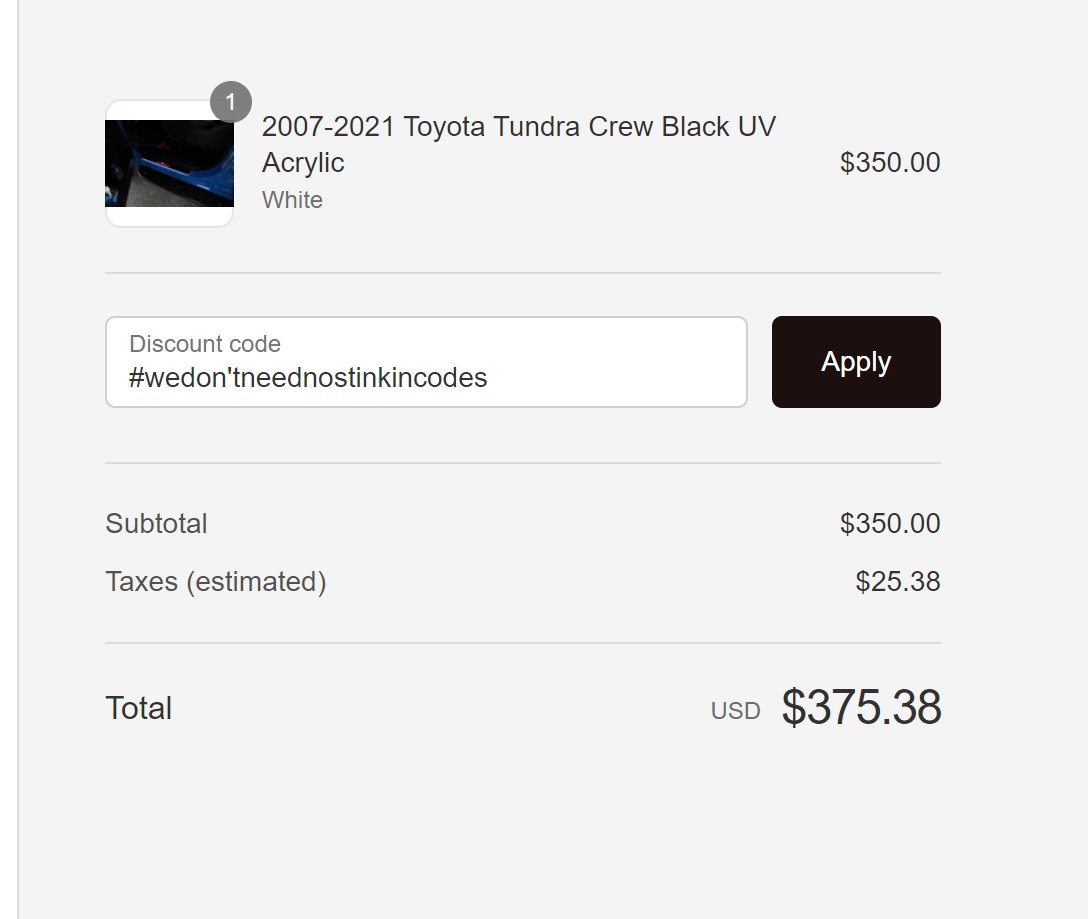Click the Toyota Tundra product thumbnail

pyautogui.click(x=169, y=163)
